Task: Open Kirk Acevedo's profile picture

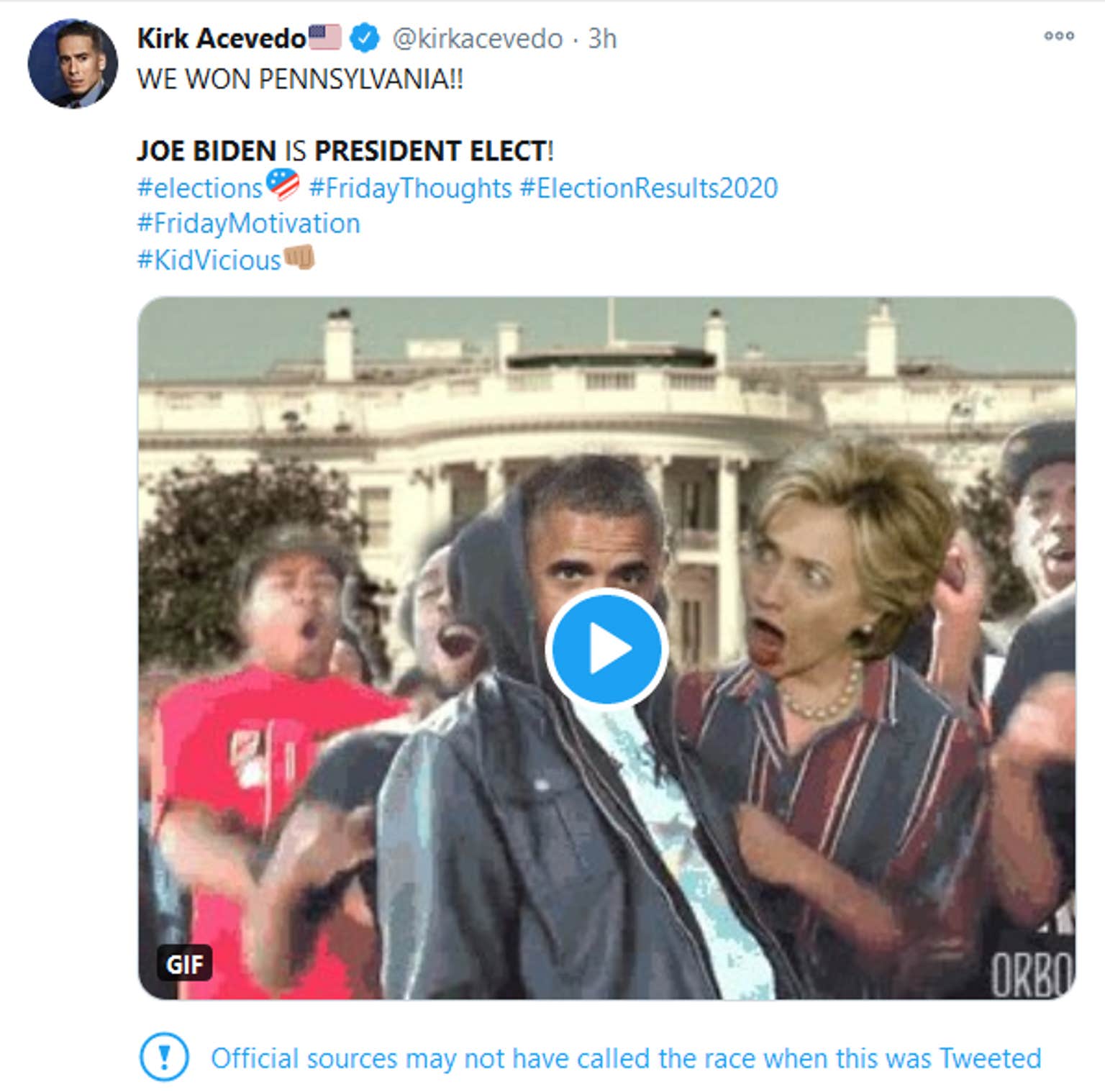Action: pyautogui.click(x=73, y=64)
